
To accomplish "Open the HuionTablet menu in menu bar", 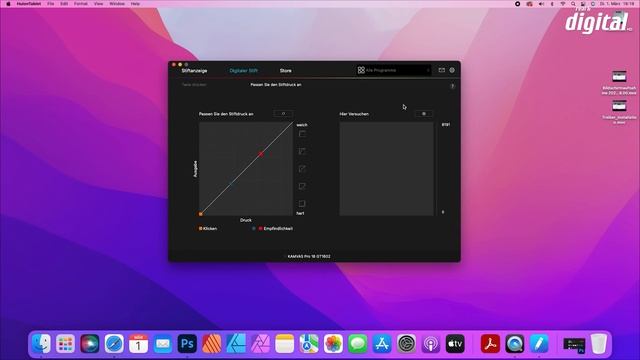I will point(29,4).
